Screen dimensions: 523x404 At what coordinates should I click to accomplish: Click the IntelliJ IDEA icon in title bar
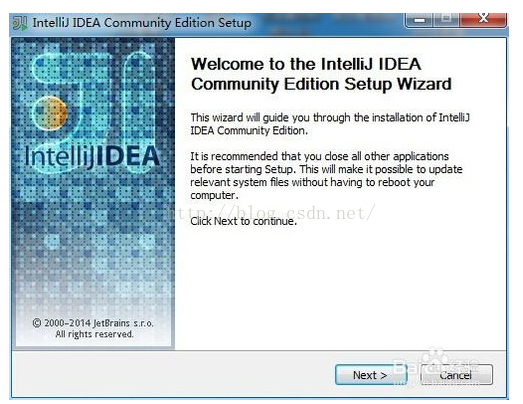pos(20,23)
